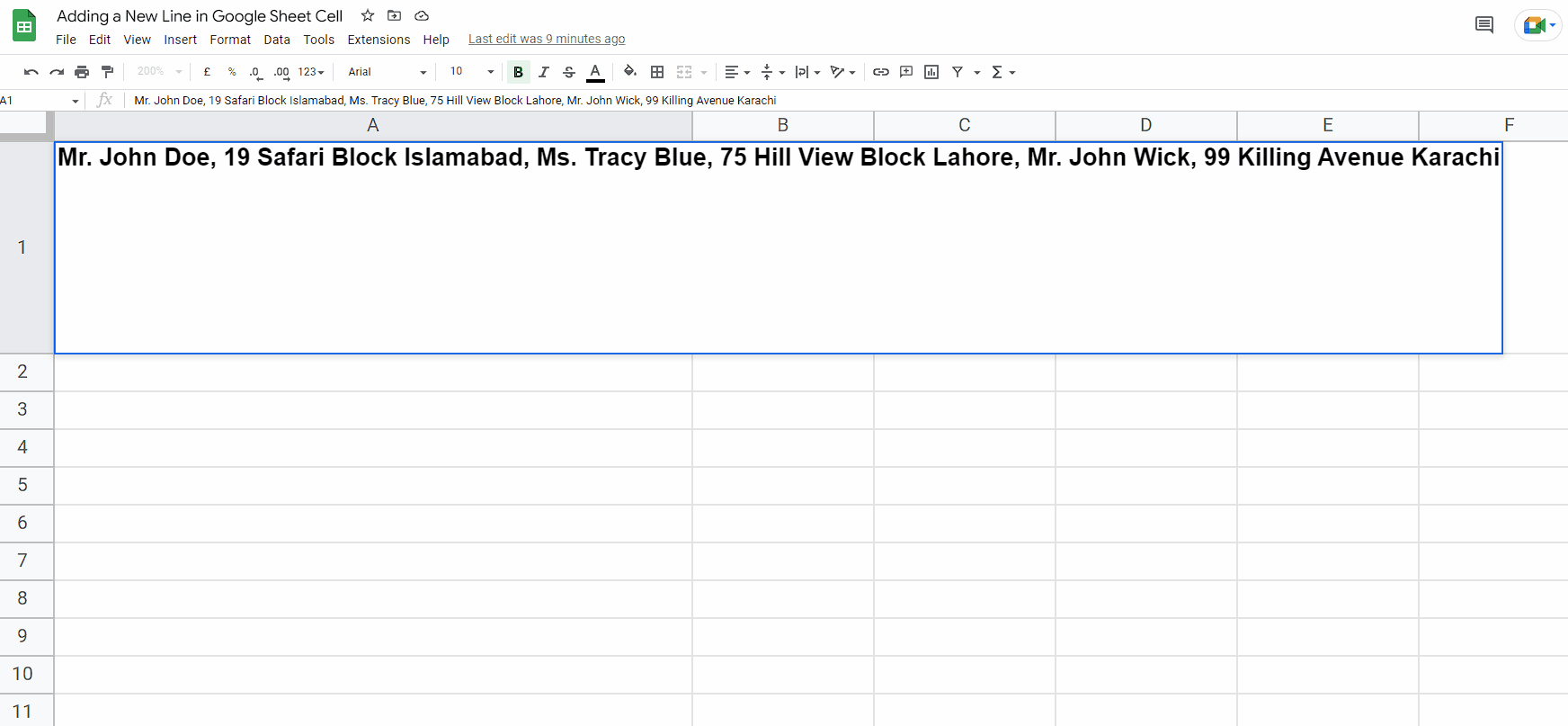Screen dimensions: 1568x726
Task: Open the Edit menu
Action: [x=100, y=40]
